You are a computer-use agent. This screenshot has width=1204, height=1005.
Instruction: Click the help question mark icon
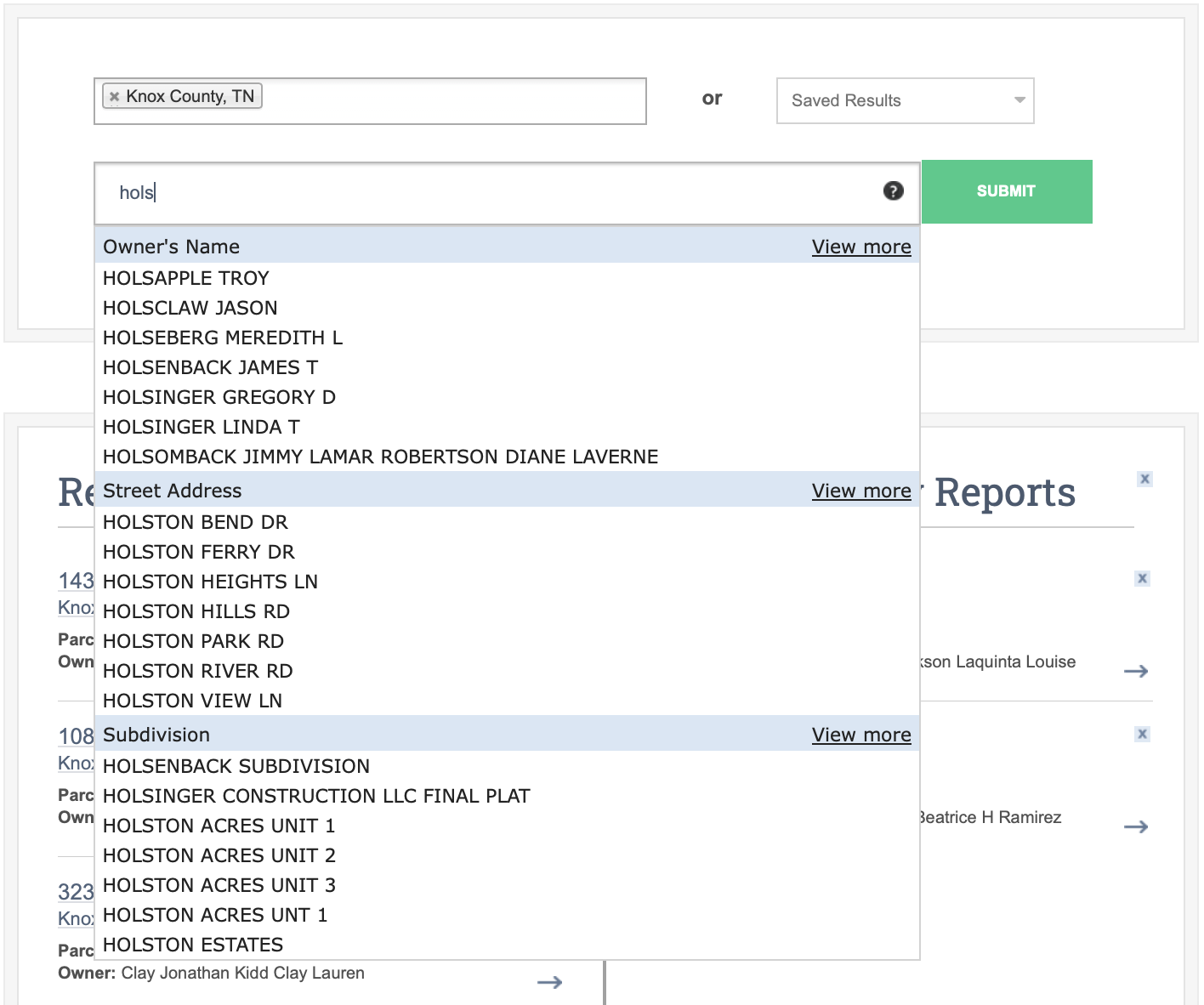pos(893,191)
